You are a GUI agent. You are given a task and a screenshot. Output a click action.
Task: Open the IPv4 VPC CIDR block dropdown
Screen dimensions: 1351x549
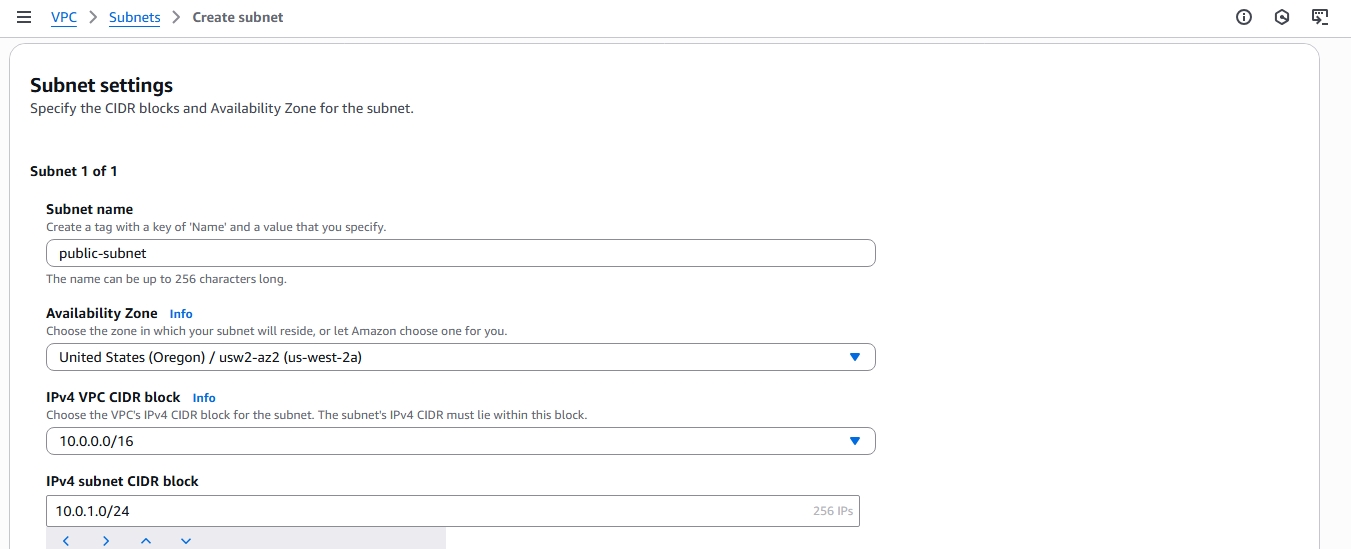tap(450, 441)
